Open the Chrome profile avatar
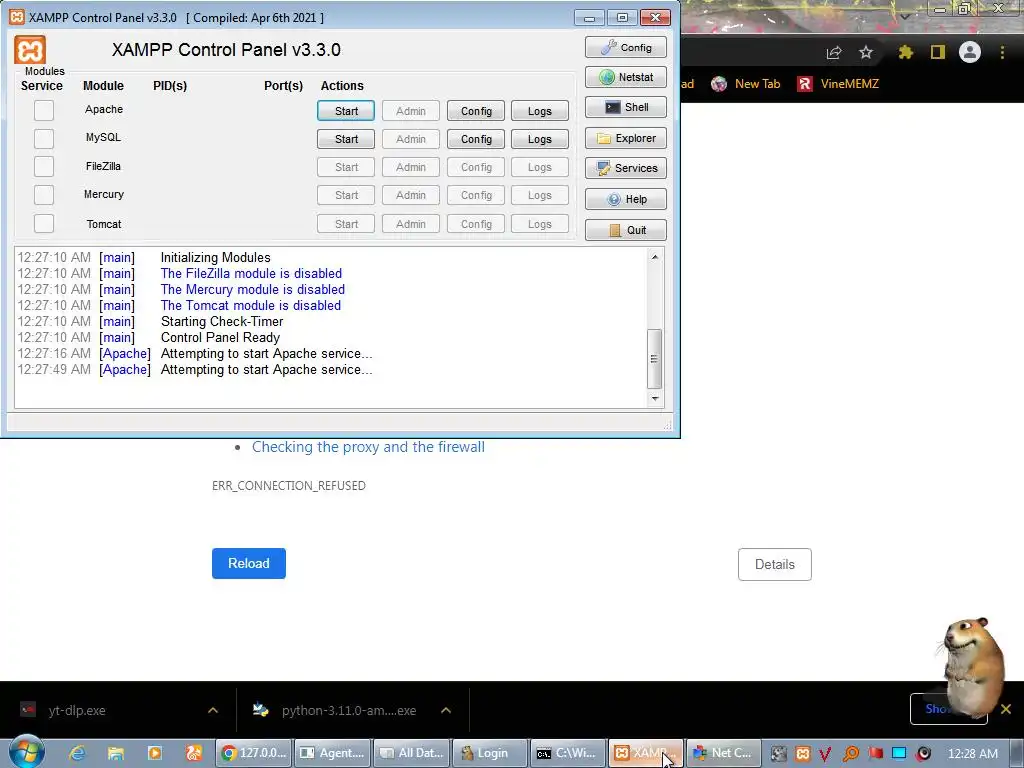 (x=970, y=52)
